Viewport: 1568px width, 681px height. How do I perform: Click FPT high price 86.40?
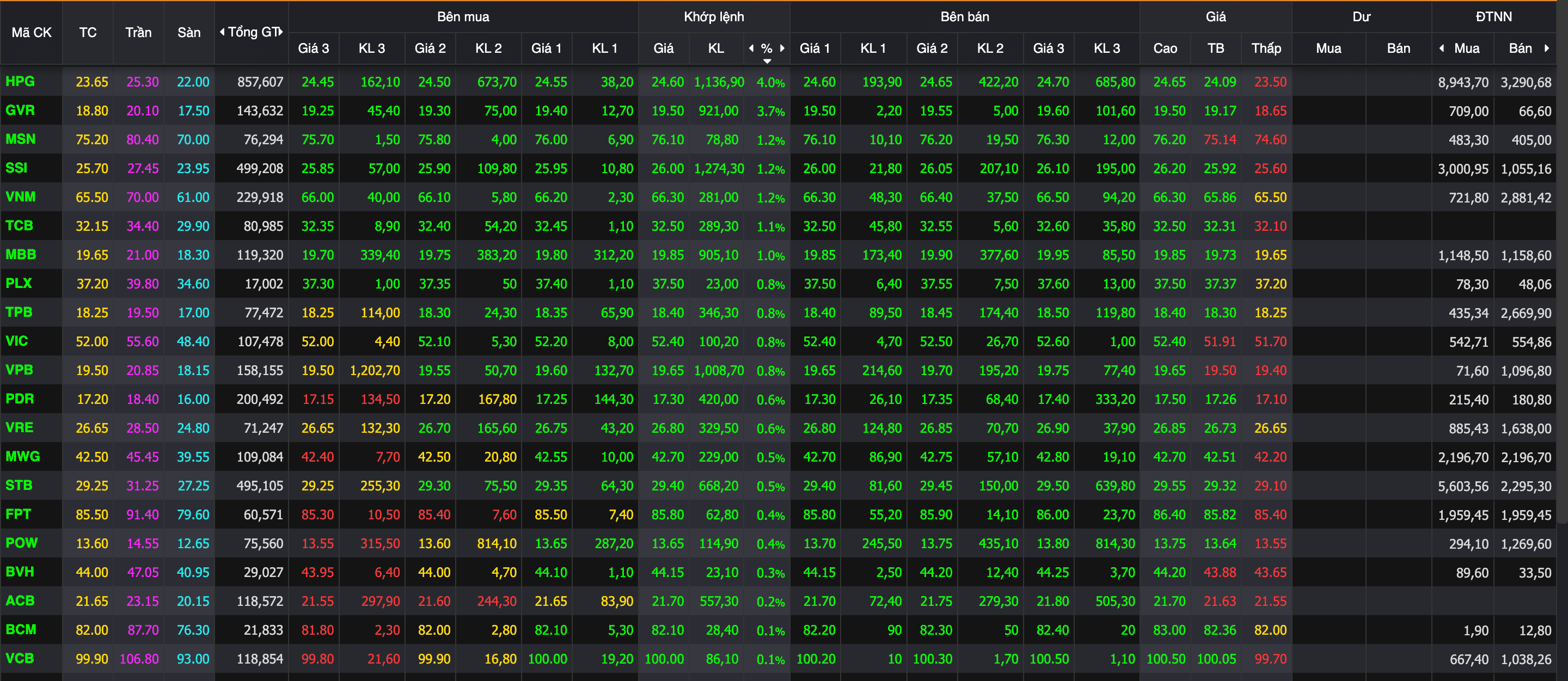pyautogui.click(x=1169, y=515)
